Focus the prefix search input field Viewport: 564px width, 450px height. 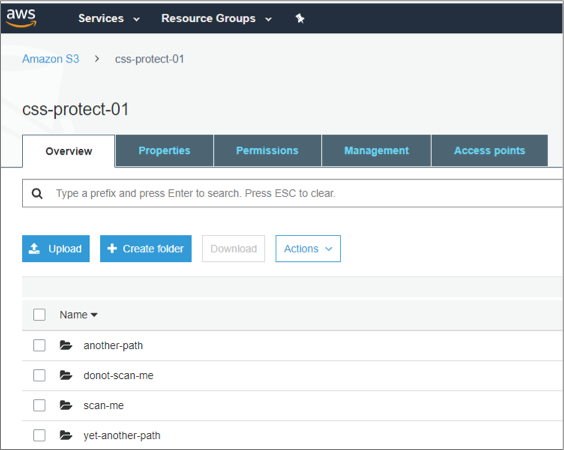coord(293,194)
